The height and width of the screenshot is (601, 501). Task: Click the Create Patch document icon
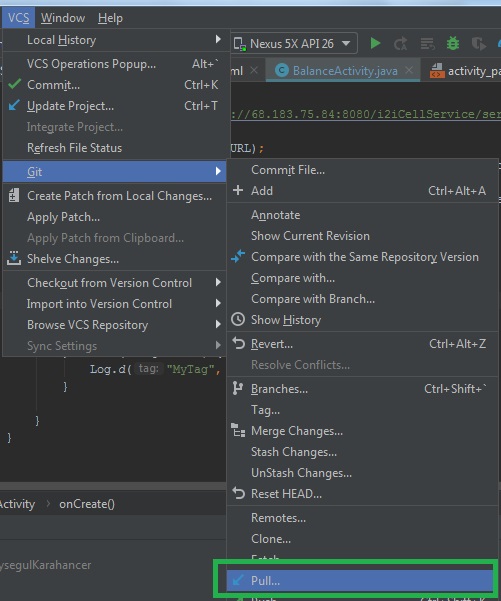tap(14, 195)
